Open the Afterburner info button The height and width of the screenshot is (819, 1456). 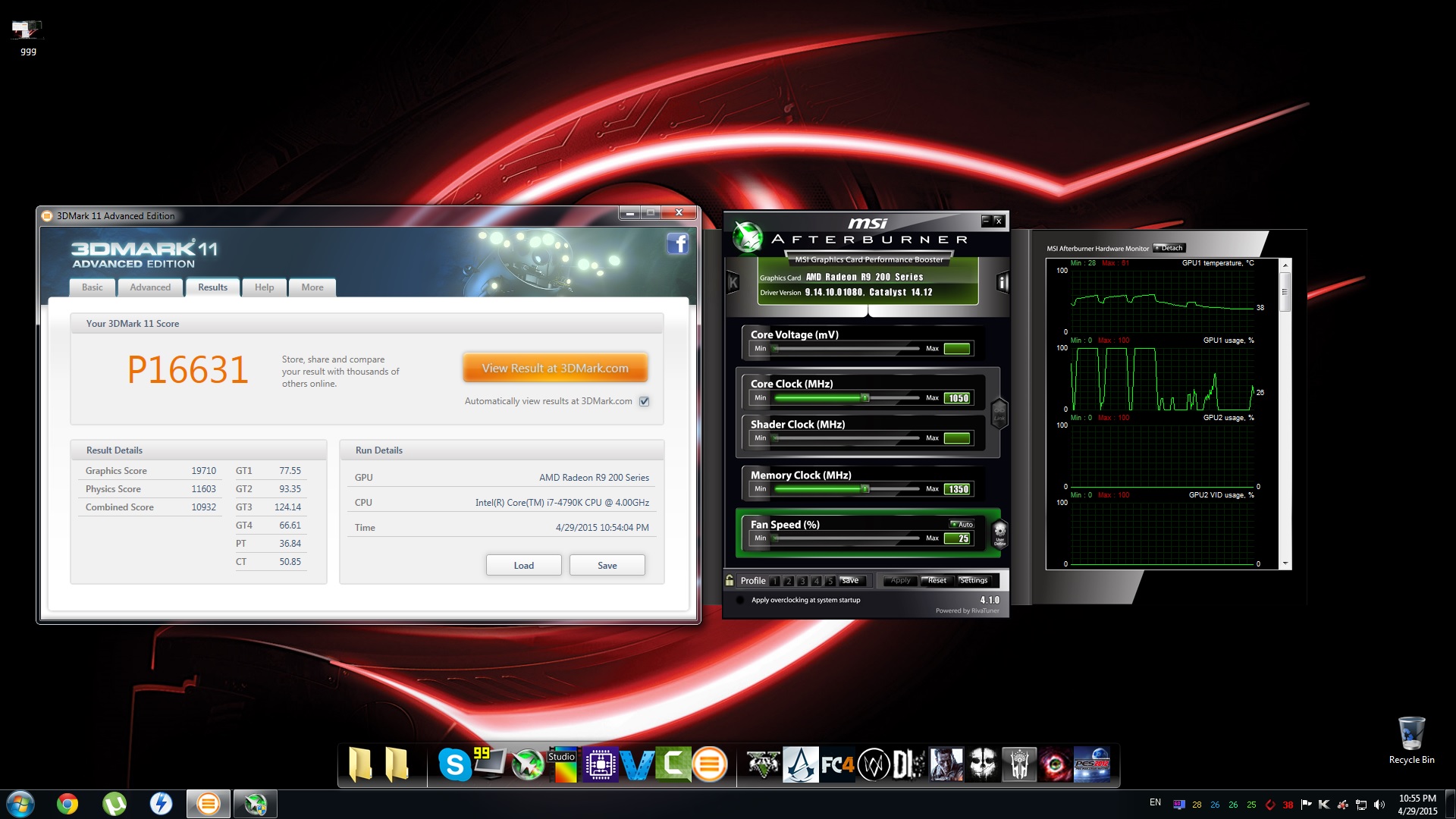pos(1003,283)
